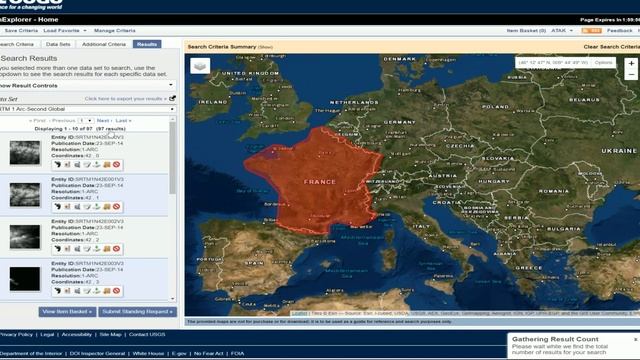Expand Show Result Controls section
This screenshot has height=360, width=640.
(x=88, y=86)
